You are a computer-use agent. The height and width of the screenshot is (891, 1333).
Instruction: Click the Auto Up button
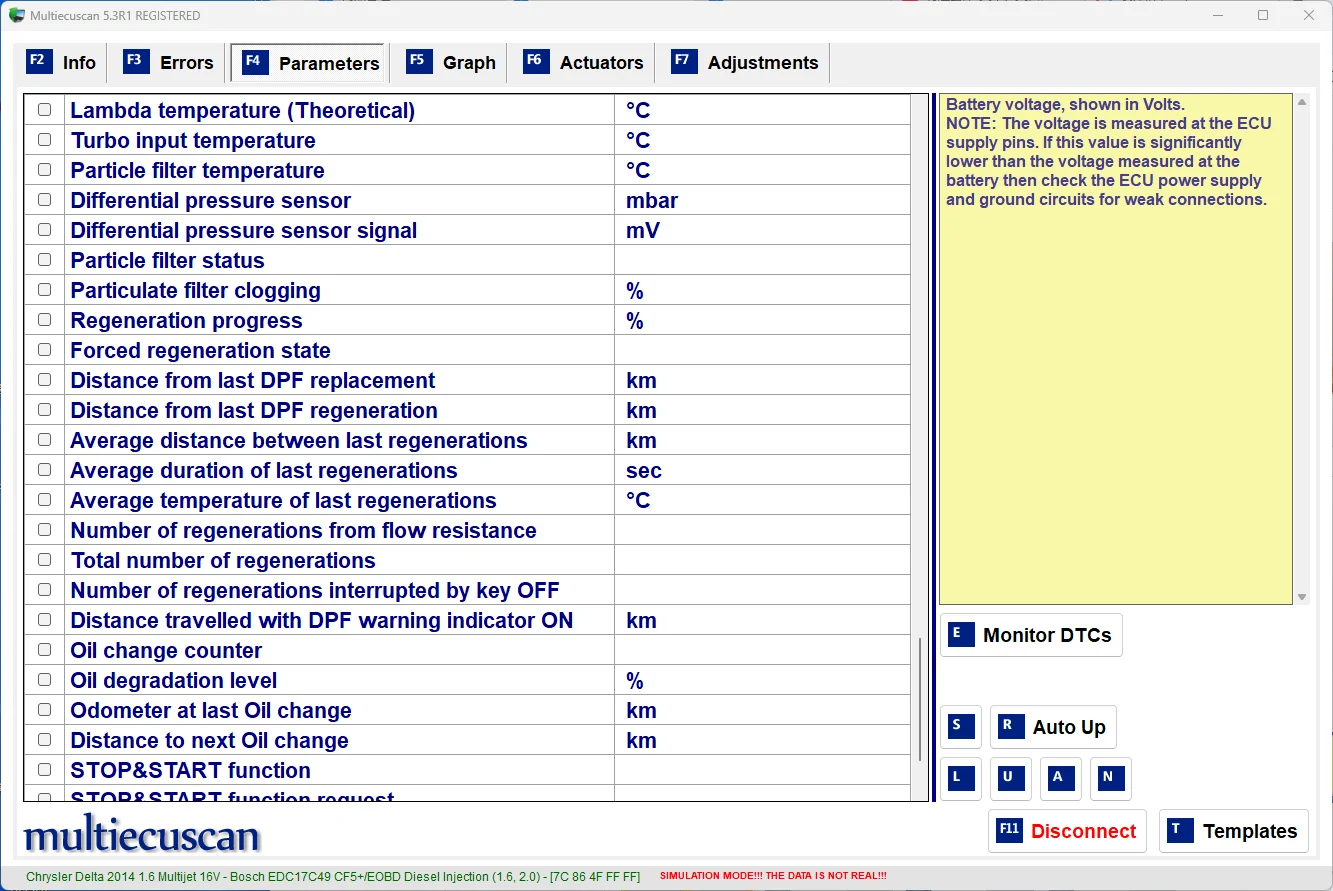coord(1053,727)
